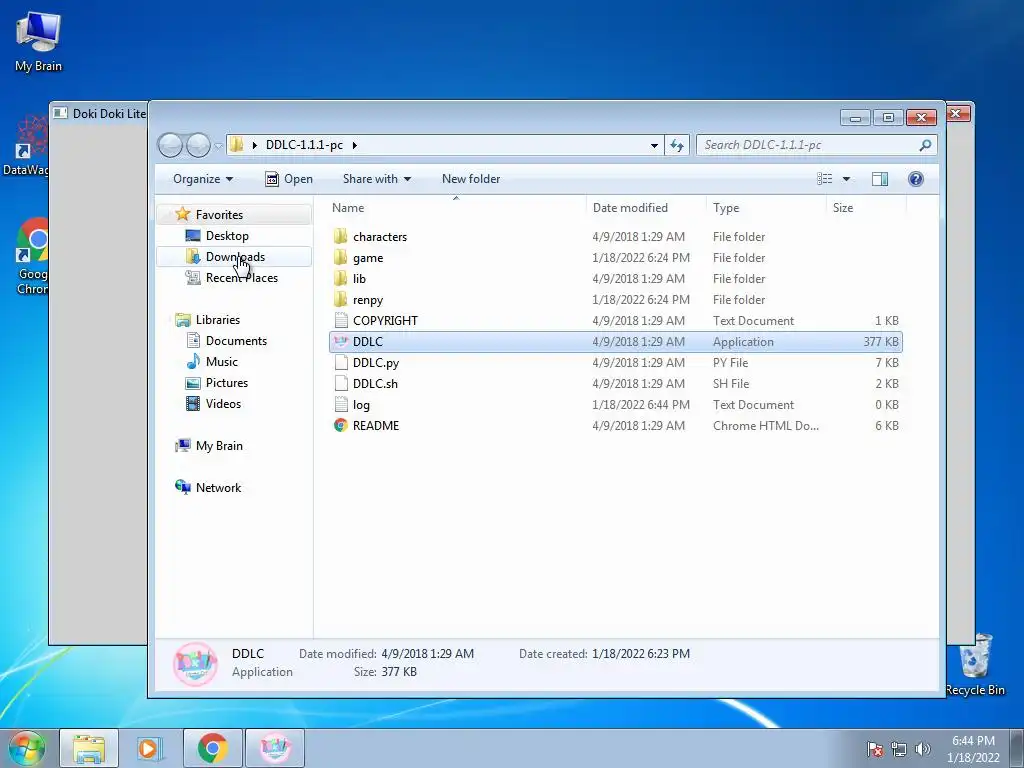Image resolution: width=1024 pixels, height=768 pixels.
Task: Click the DataWag desktop shortcut
Action: click(x=26, y=146)
